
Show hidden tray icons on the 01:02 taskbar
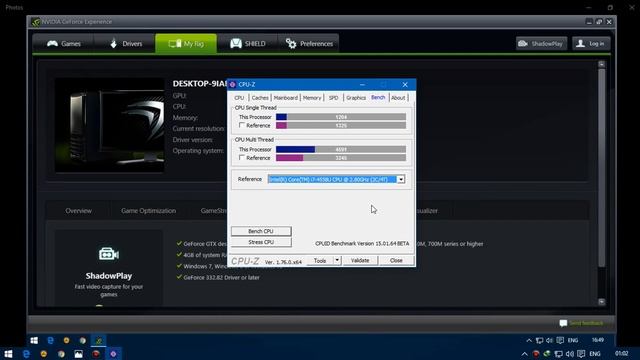click(524, 353)
